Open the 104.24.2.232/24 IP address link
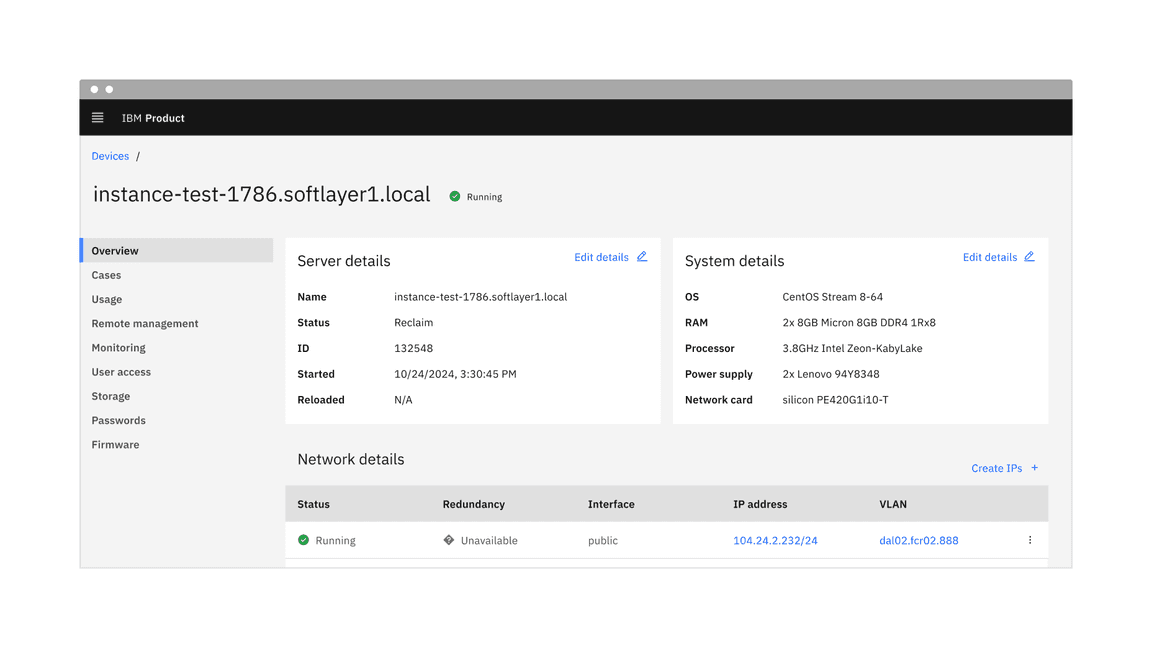Image resolution: width=1152 pixels, height=648 pixels. pos(775,541)
